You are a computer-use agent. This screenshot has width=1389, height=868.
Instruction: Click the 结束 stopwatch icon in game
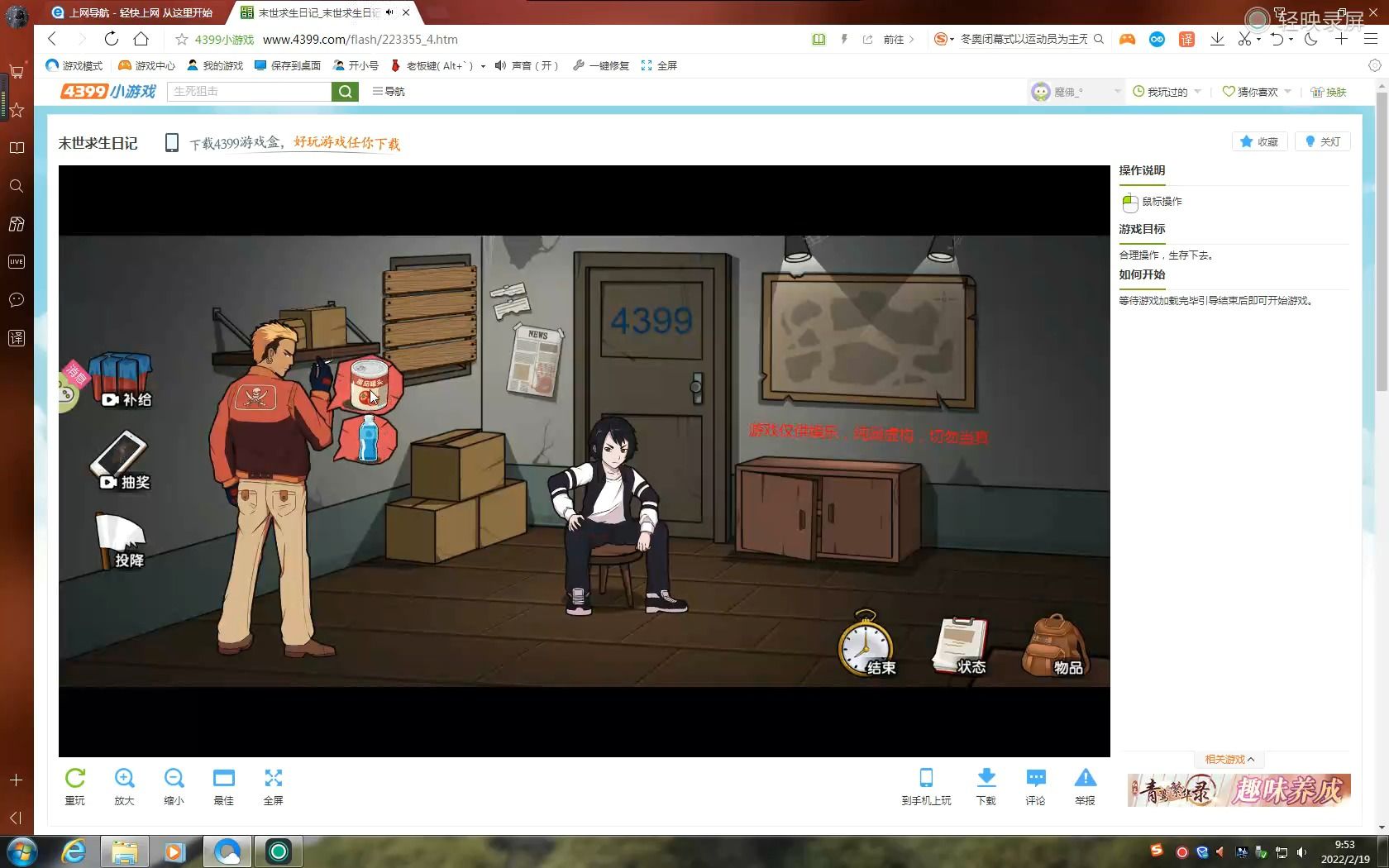pos(866,644)
